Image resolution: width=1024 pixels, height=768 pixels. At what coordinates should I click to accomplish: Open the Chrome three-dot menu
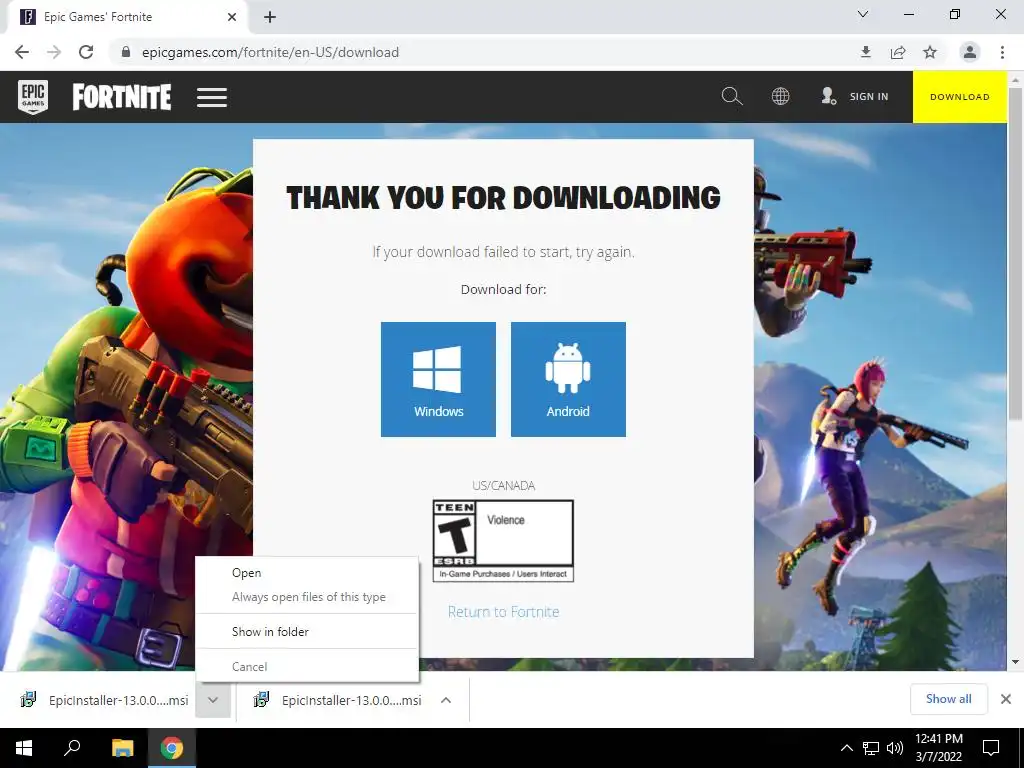coord(1002,52)
